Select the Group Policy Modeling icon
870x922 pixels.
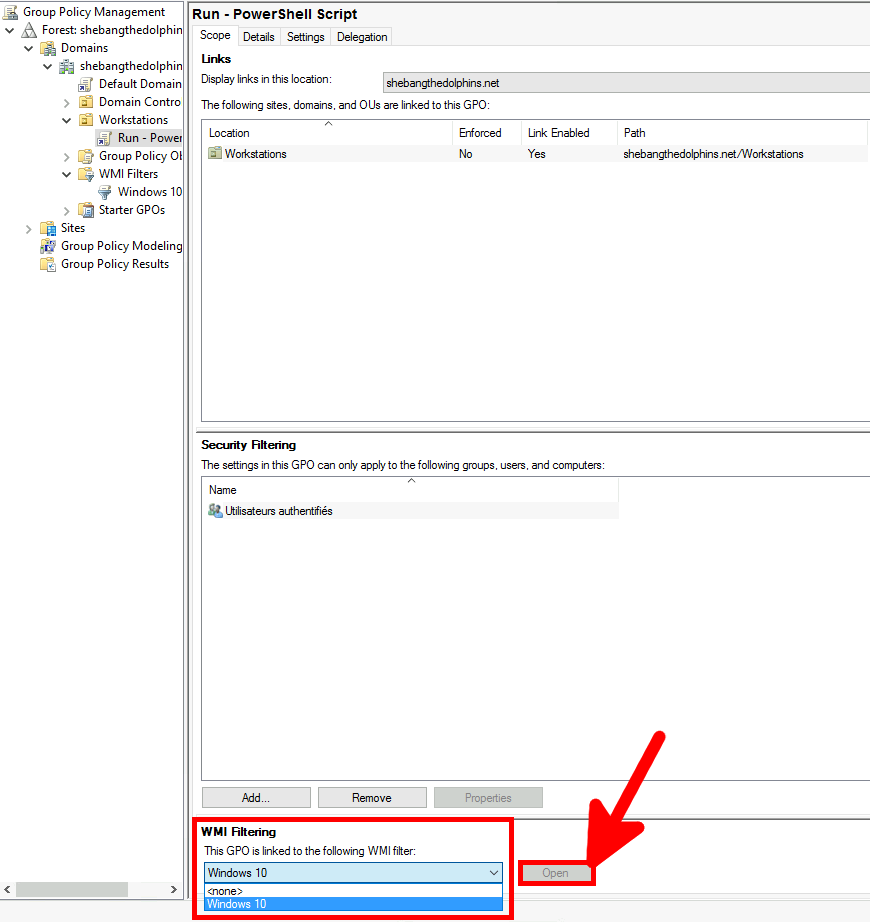pos(48,245)
